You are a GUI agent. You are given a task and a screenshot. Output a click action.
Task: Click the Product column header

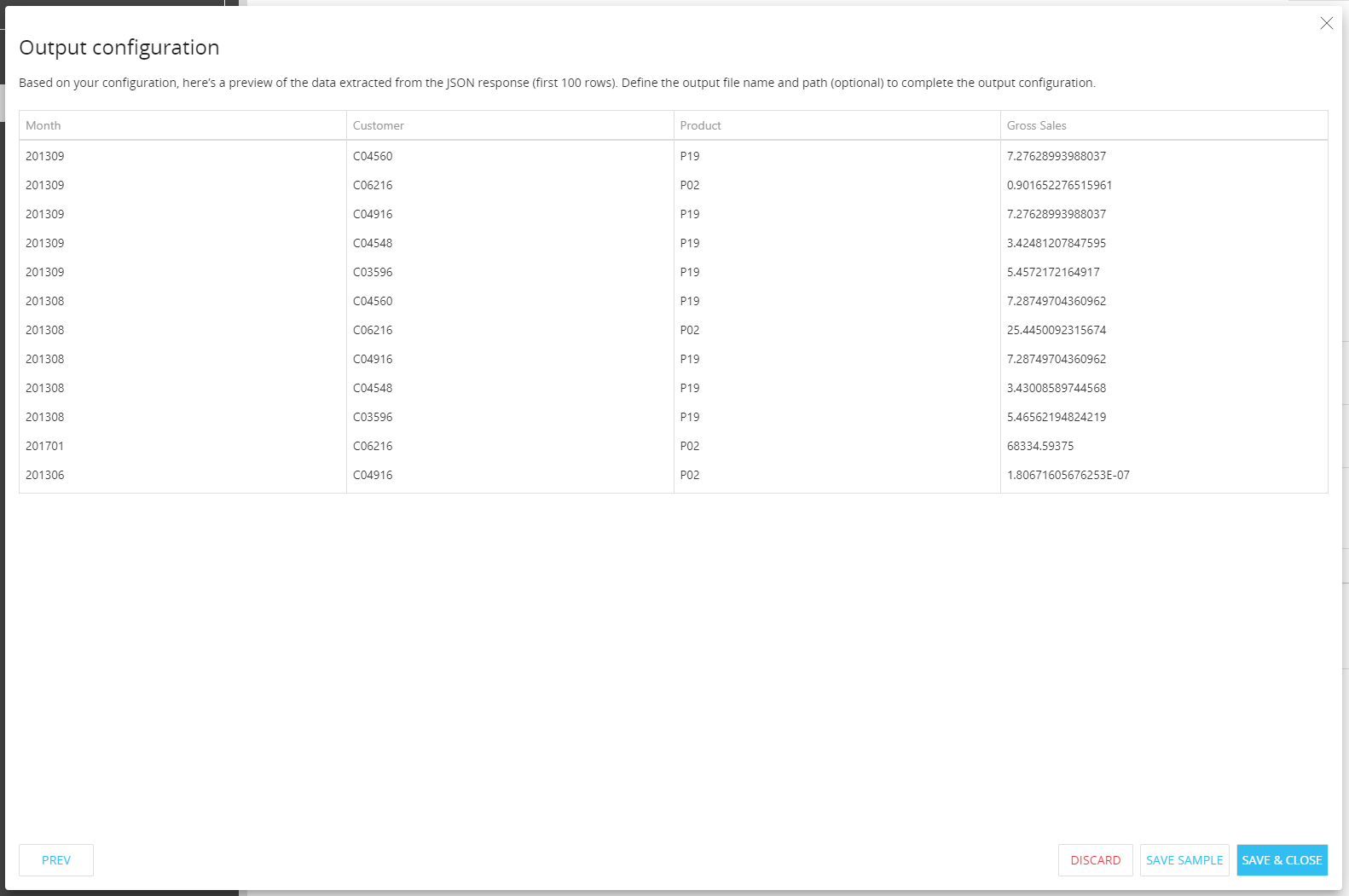(x=700, y=125)
